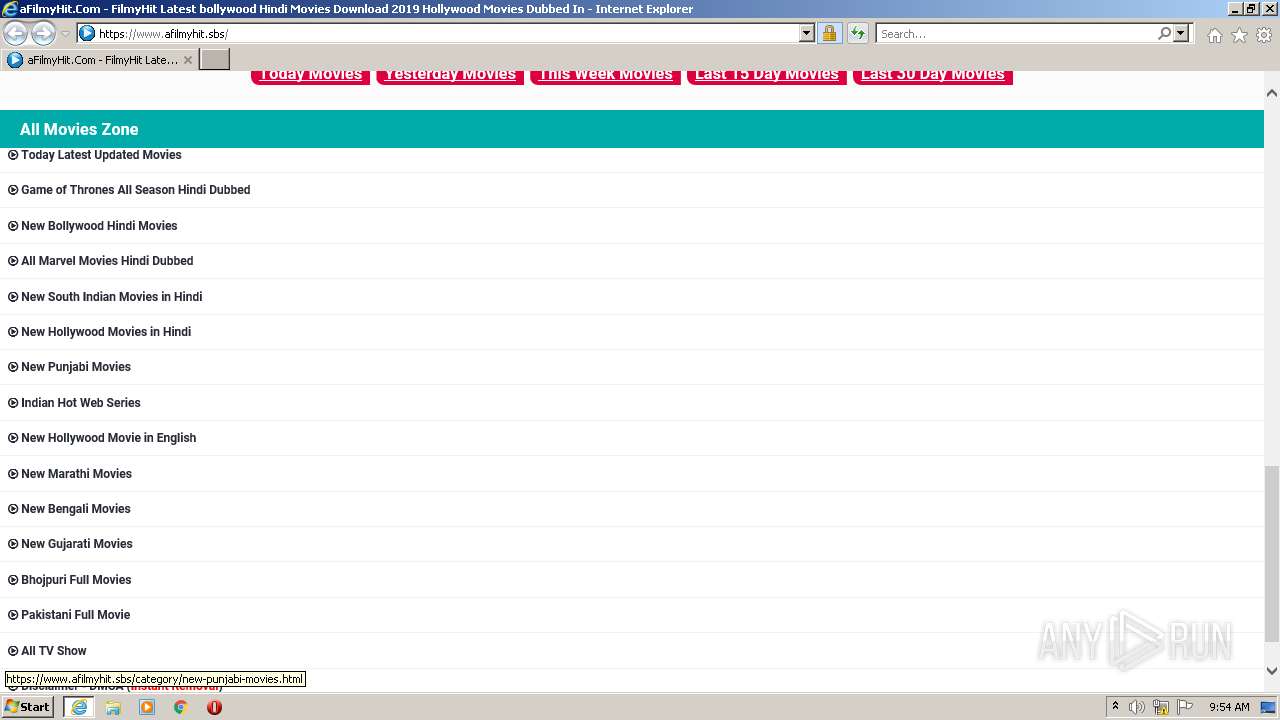Viewport: 1280px width, 720px height.
Task: Click the arrow icon beside Bhojpuri Full Movies
Action: pyautogui.click(x=13, y=580)
